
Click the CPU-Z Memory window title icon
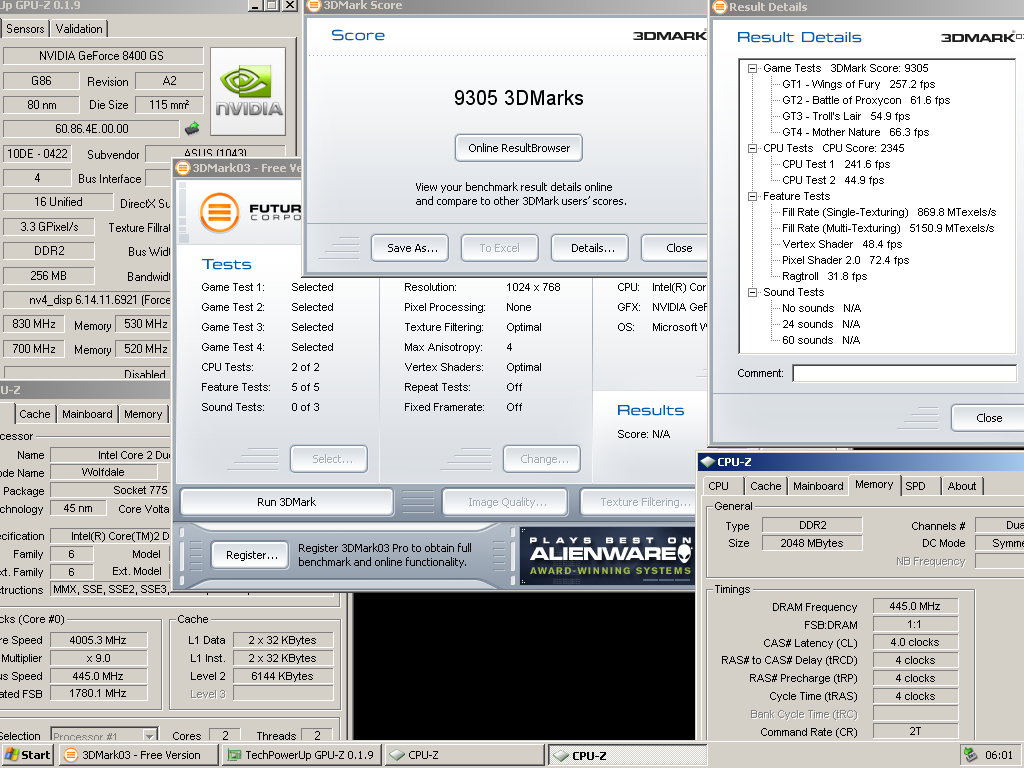pyautogui.click(x=707, y=462)
